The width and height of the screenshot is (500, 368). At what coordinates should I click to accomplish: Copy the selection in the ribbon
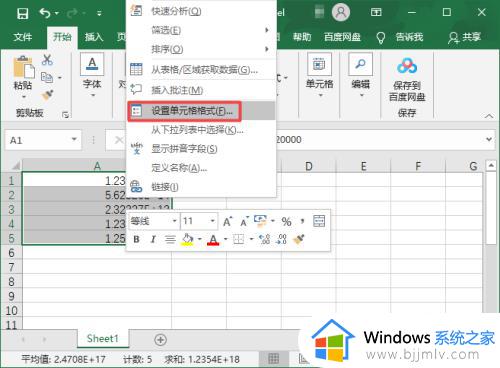tap(47, 78)
